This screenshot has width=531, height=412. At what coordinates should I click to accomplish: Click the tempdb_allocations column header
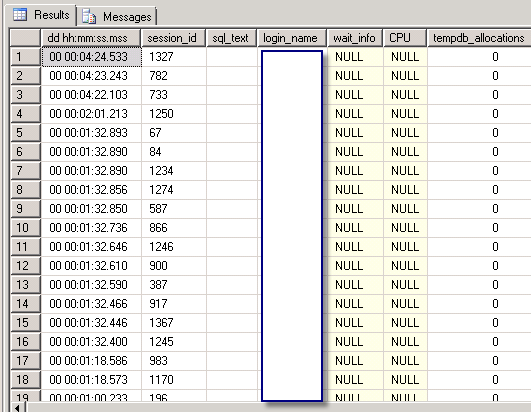[x=479, y=38]
